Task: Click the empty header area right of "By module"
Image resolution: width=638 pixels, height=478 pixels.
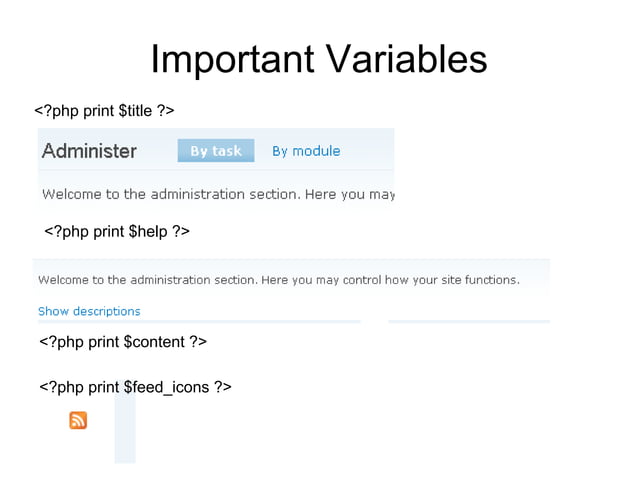Action: (370, 151)
